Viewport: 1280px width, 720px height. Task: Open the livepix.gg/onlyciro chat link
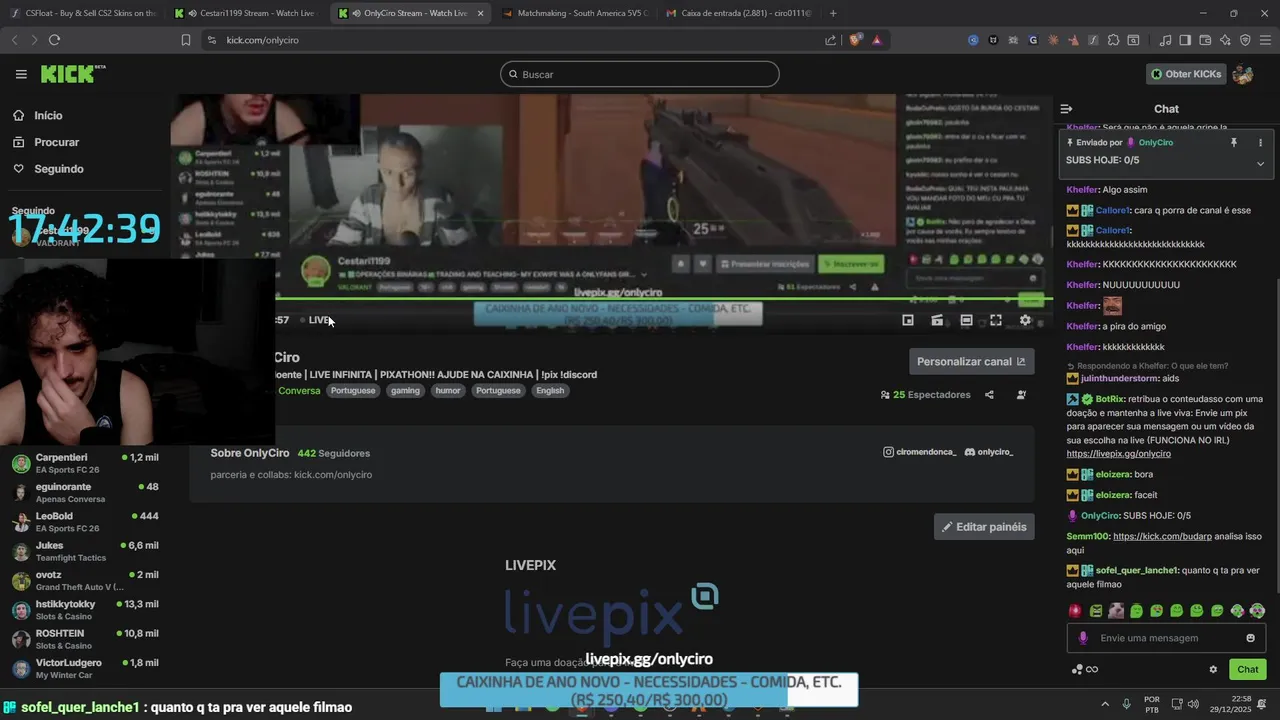click(1118, 454)
